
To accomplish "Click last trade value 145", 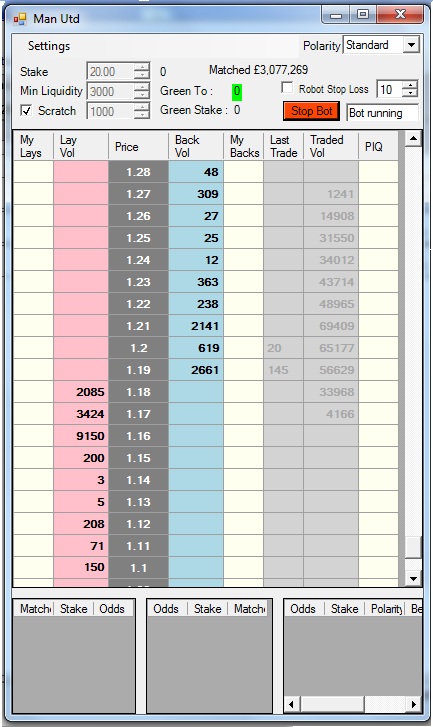I will click(283, 370).
